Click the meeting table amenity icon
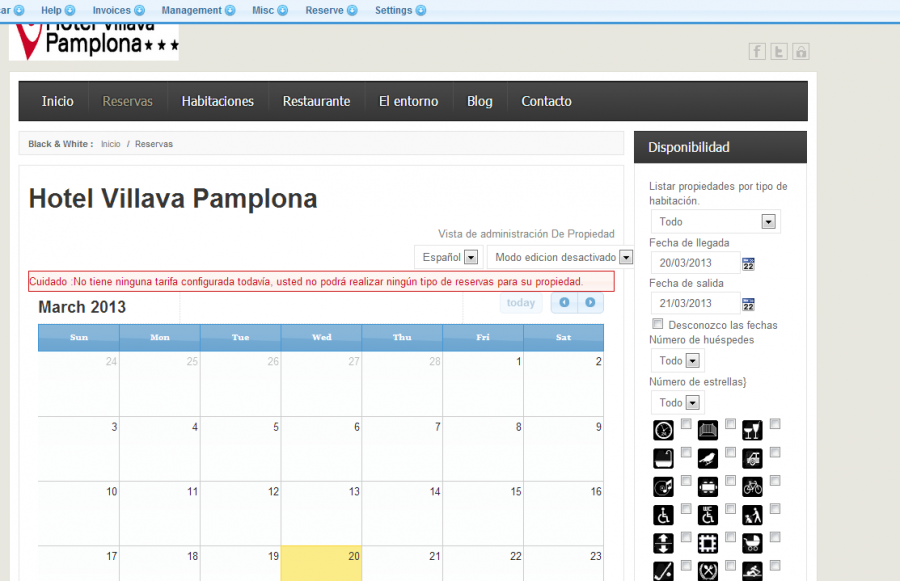This screenshot has height=581, width=900. pos(708,487)
